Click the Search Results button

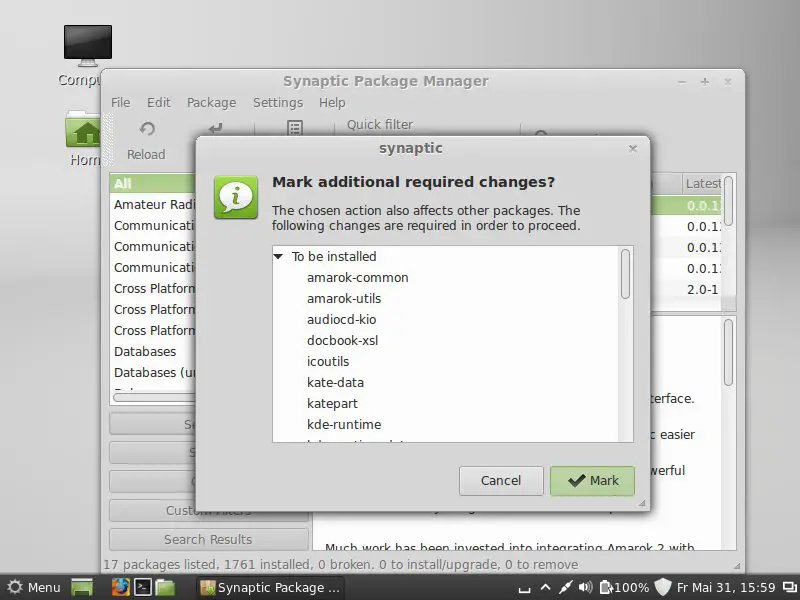pyautogui.click(x=209, y=539)
